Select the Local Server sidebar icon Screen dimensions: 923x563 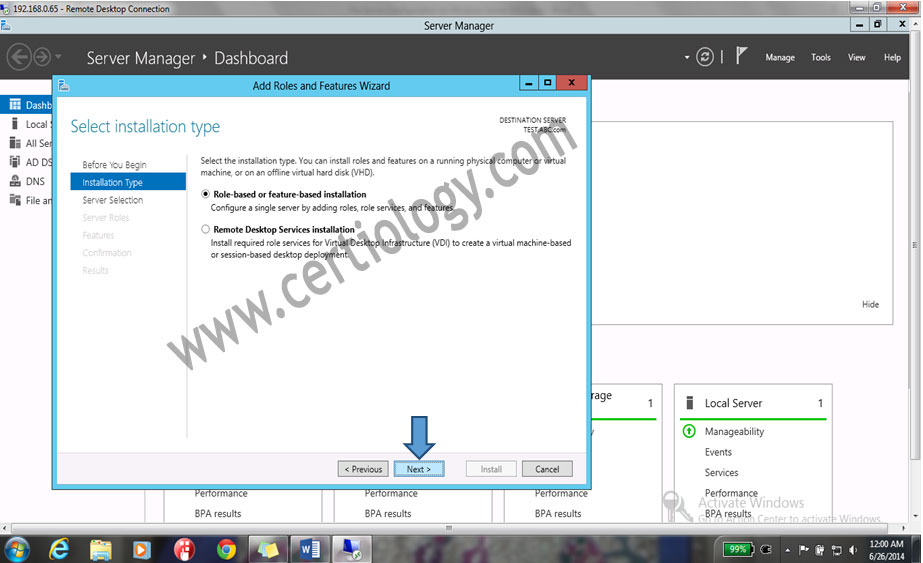click(x=15, y=124)
